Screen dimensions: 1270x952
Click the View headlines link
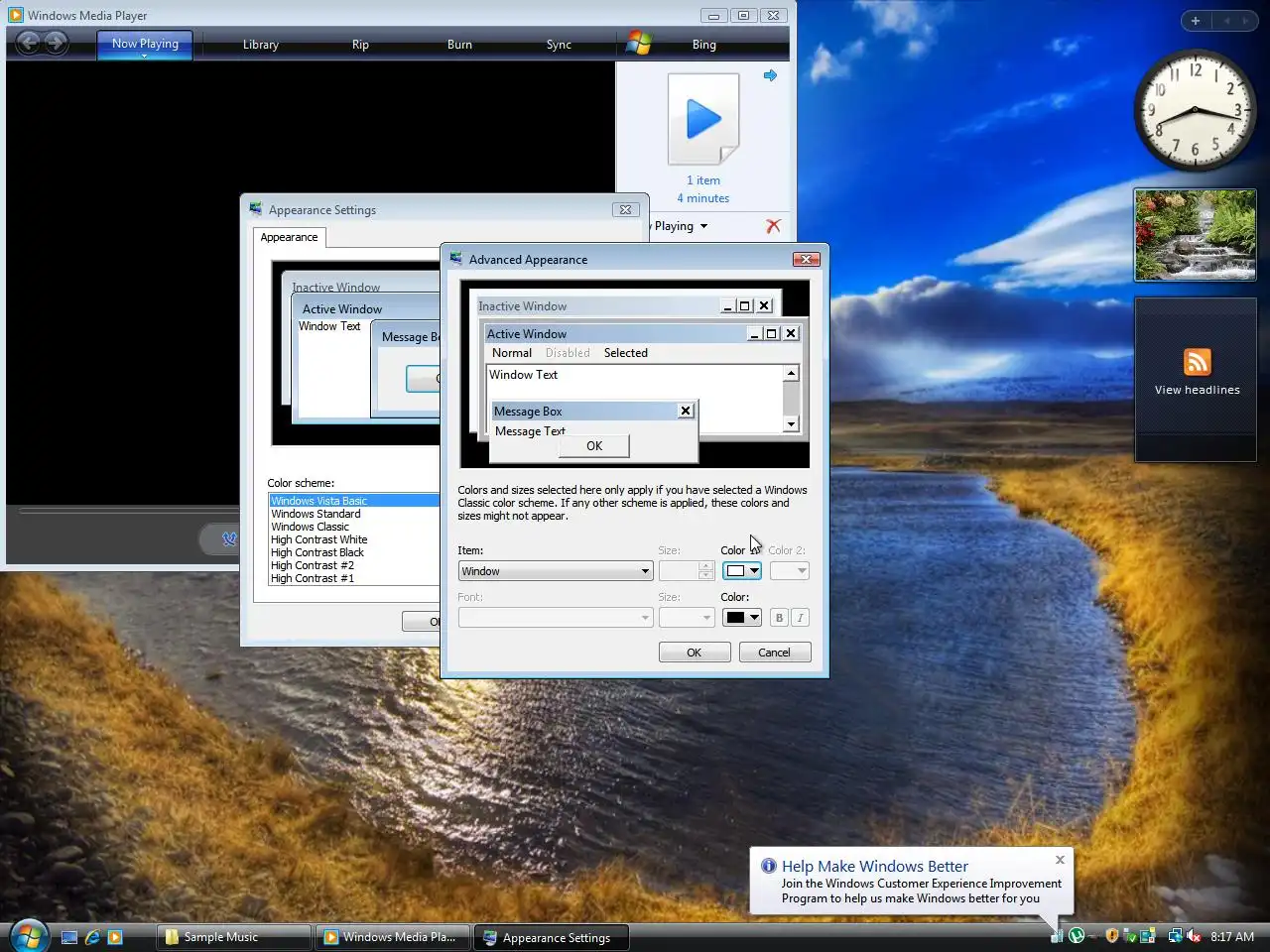[x=1198, y=390]
